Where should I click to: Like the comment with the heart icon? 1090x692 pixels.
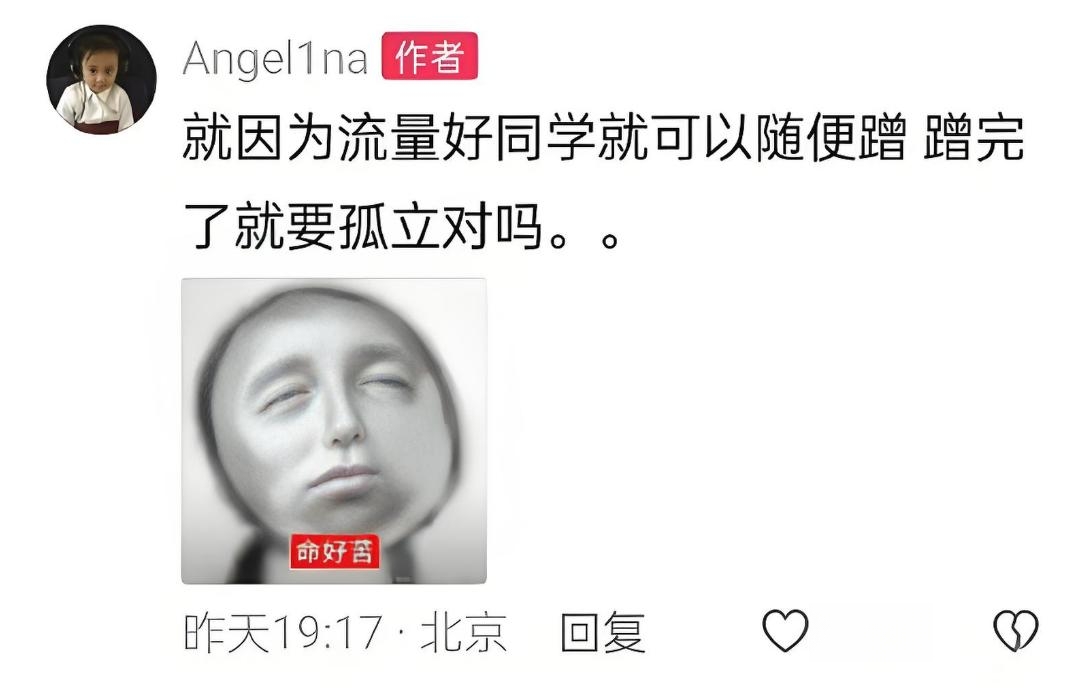[786, 630]
